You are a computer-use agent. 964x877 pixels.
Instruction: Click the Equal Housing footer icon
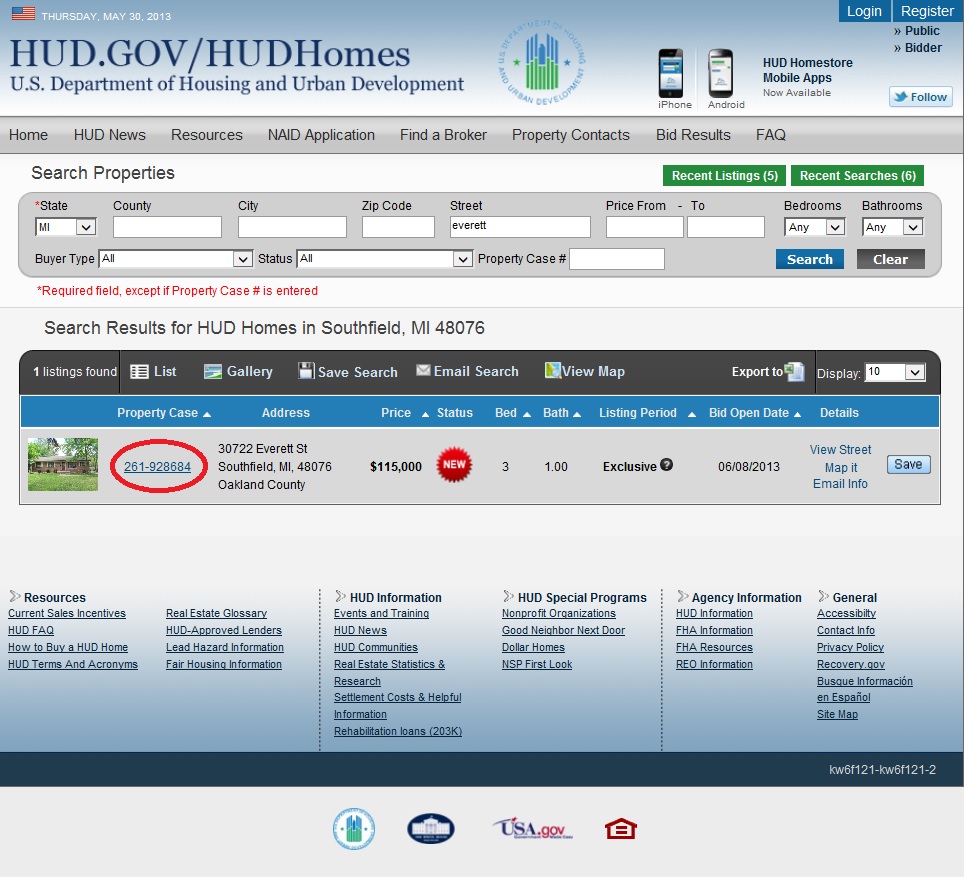(x=621, y=829)
